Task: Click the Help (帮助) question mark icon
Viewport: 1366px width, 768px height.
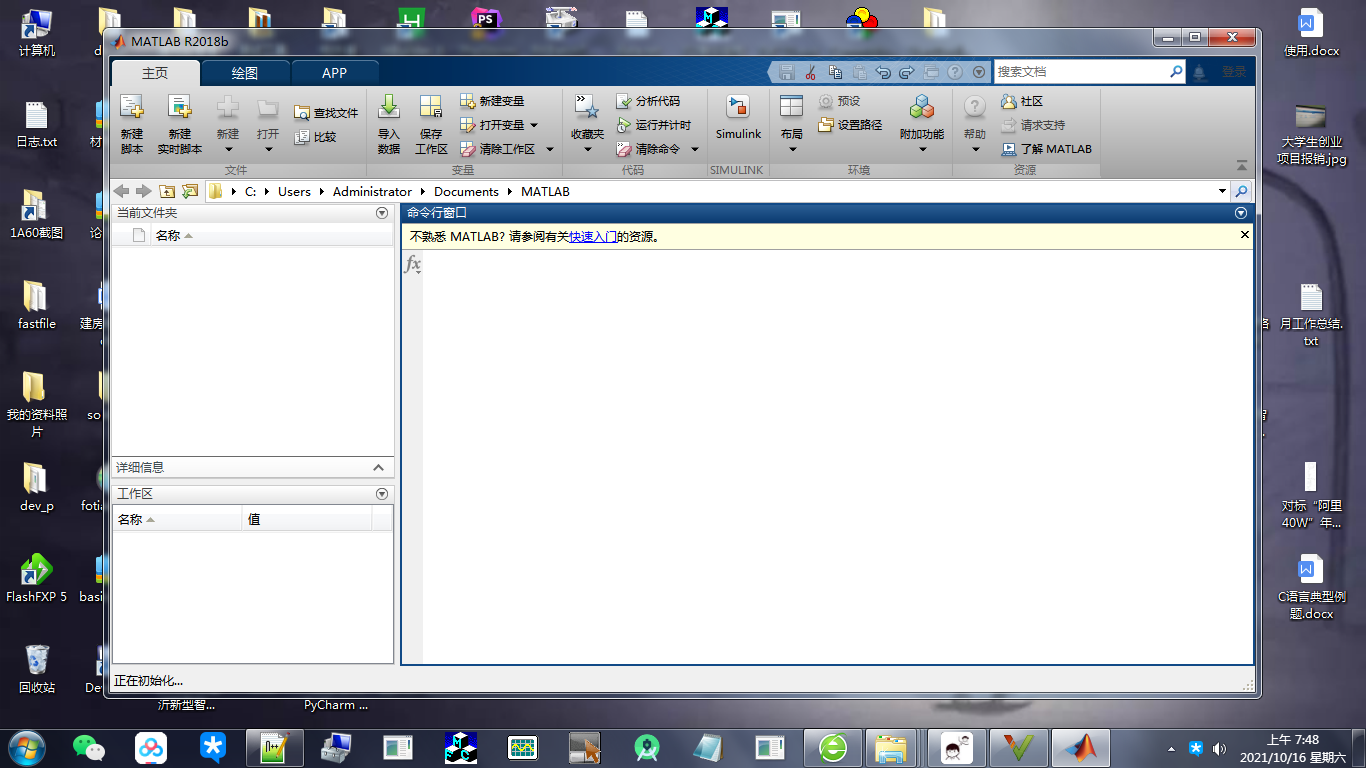Action: [x=975, y=108]
